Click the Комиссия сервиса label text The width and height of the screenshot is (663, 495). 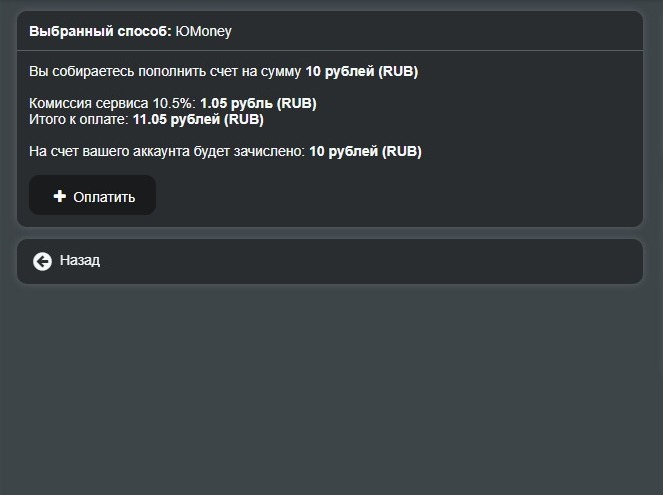[x=89, y=103]
